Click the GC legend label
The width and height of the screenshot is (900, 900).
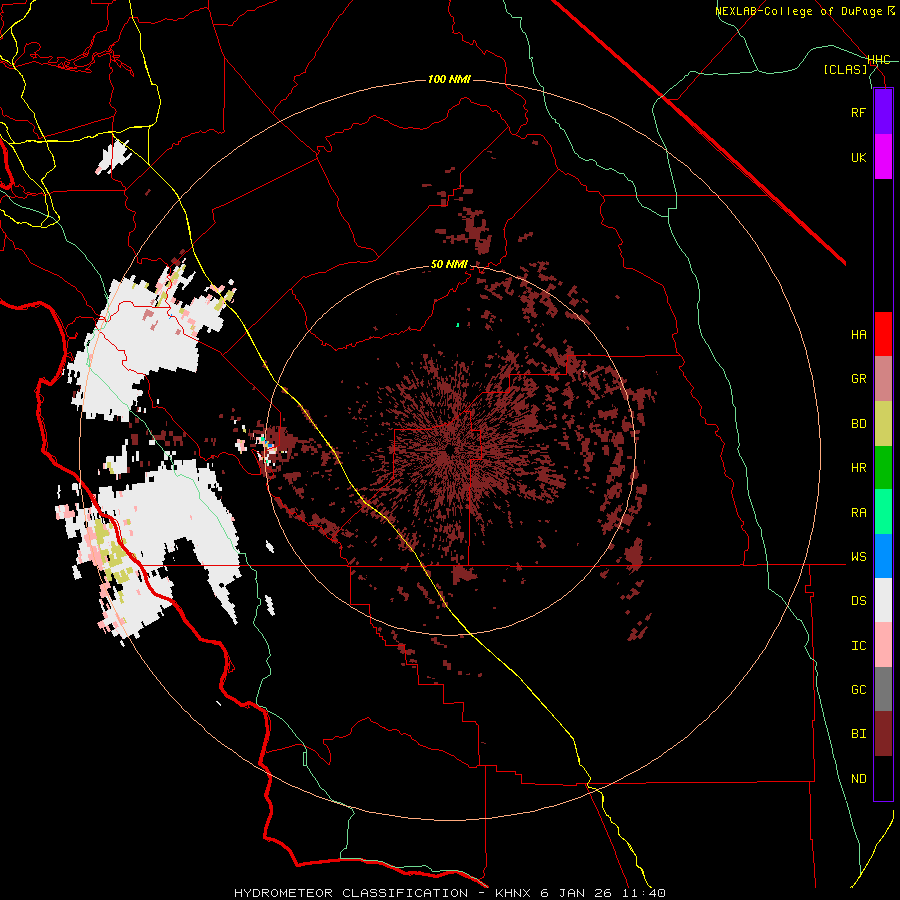tap(858, 690)
